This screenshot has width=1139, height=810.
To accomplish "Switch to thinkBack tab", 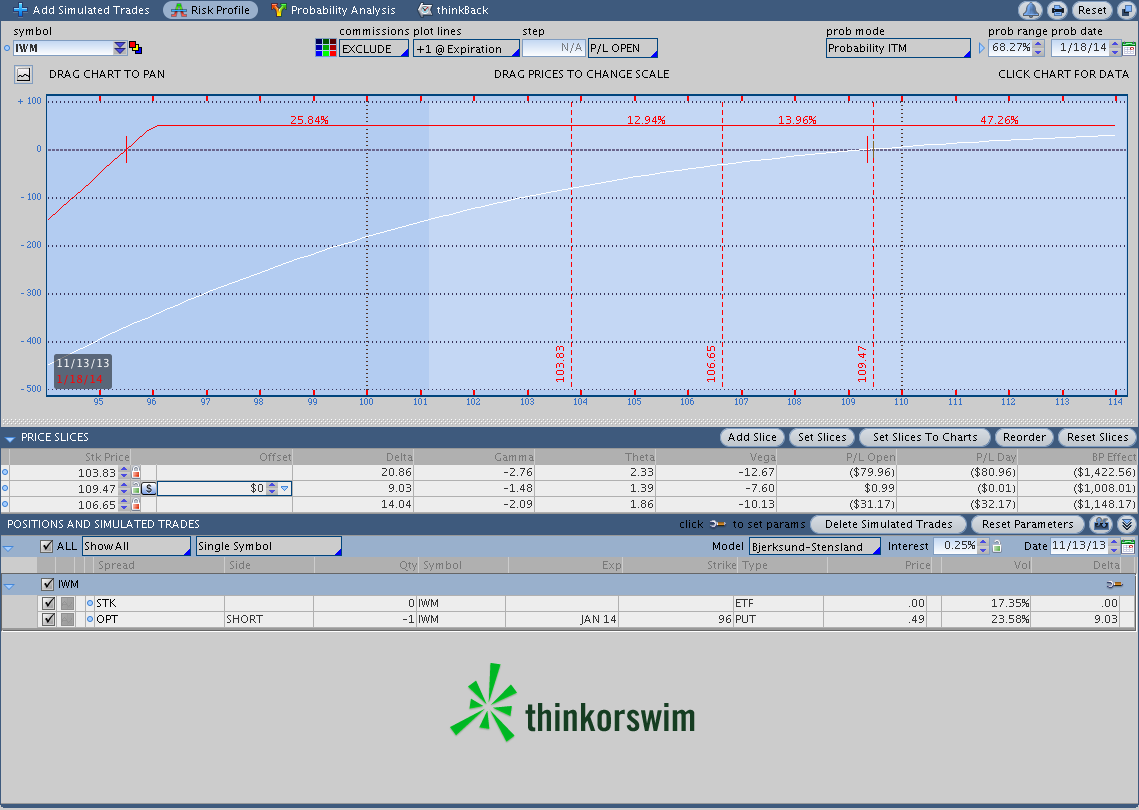I will click(453, 10).
